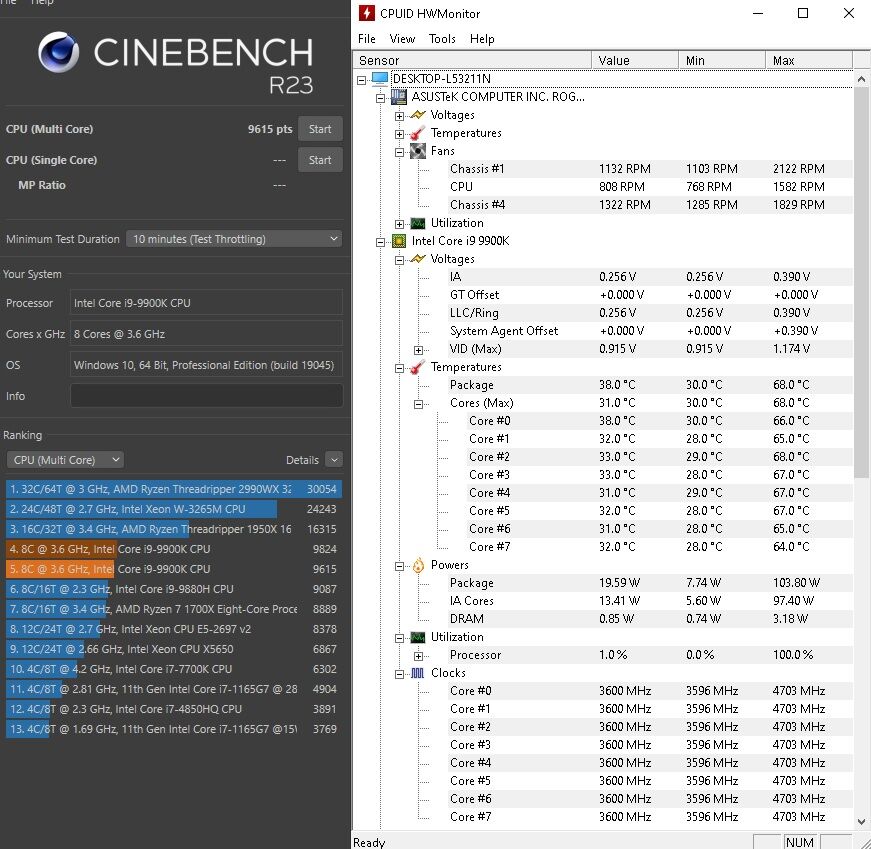Click the HWMonitor scroll up arrow

pyautogui.click(x=861, y=79)
